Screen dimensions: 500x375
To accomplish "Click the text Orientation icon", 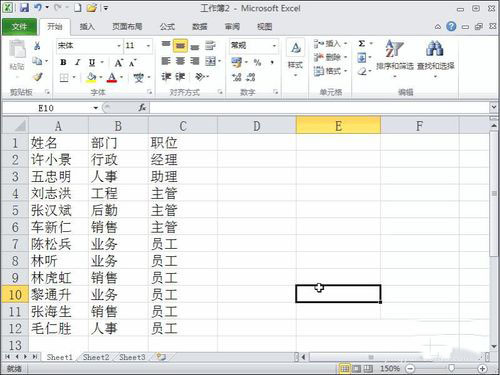I will 200,77.
